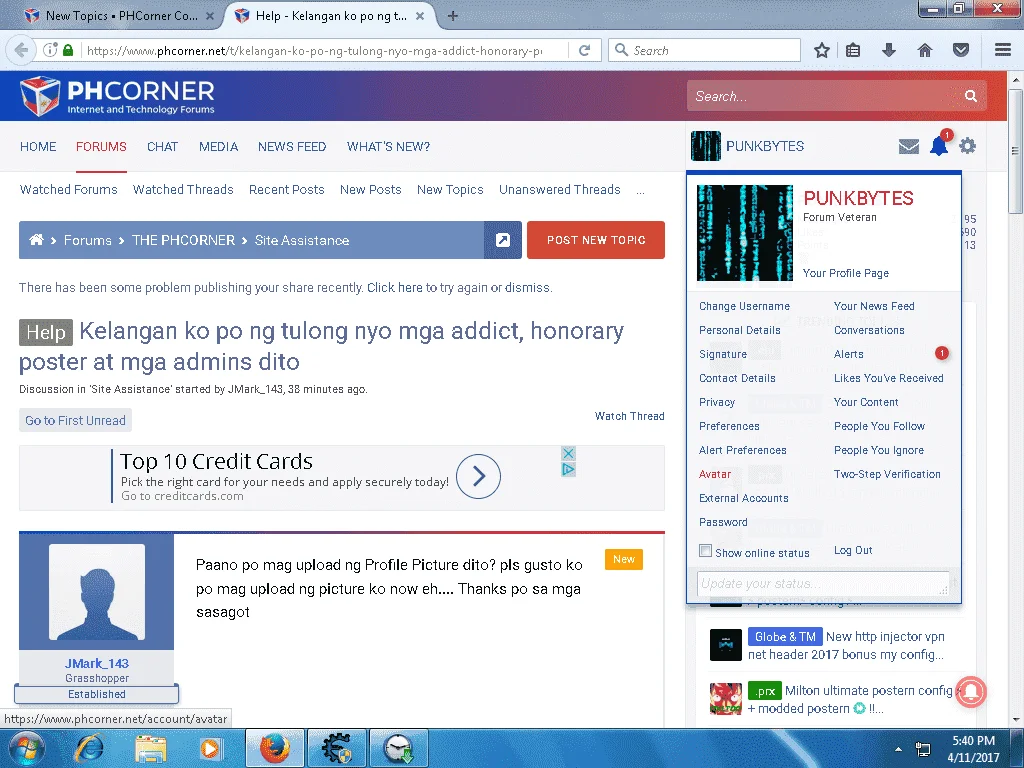The height and width of the screenshot is (768, 1024).
Task: Click Site Assistance breadcrumb
Action: (302, 240)
